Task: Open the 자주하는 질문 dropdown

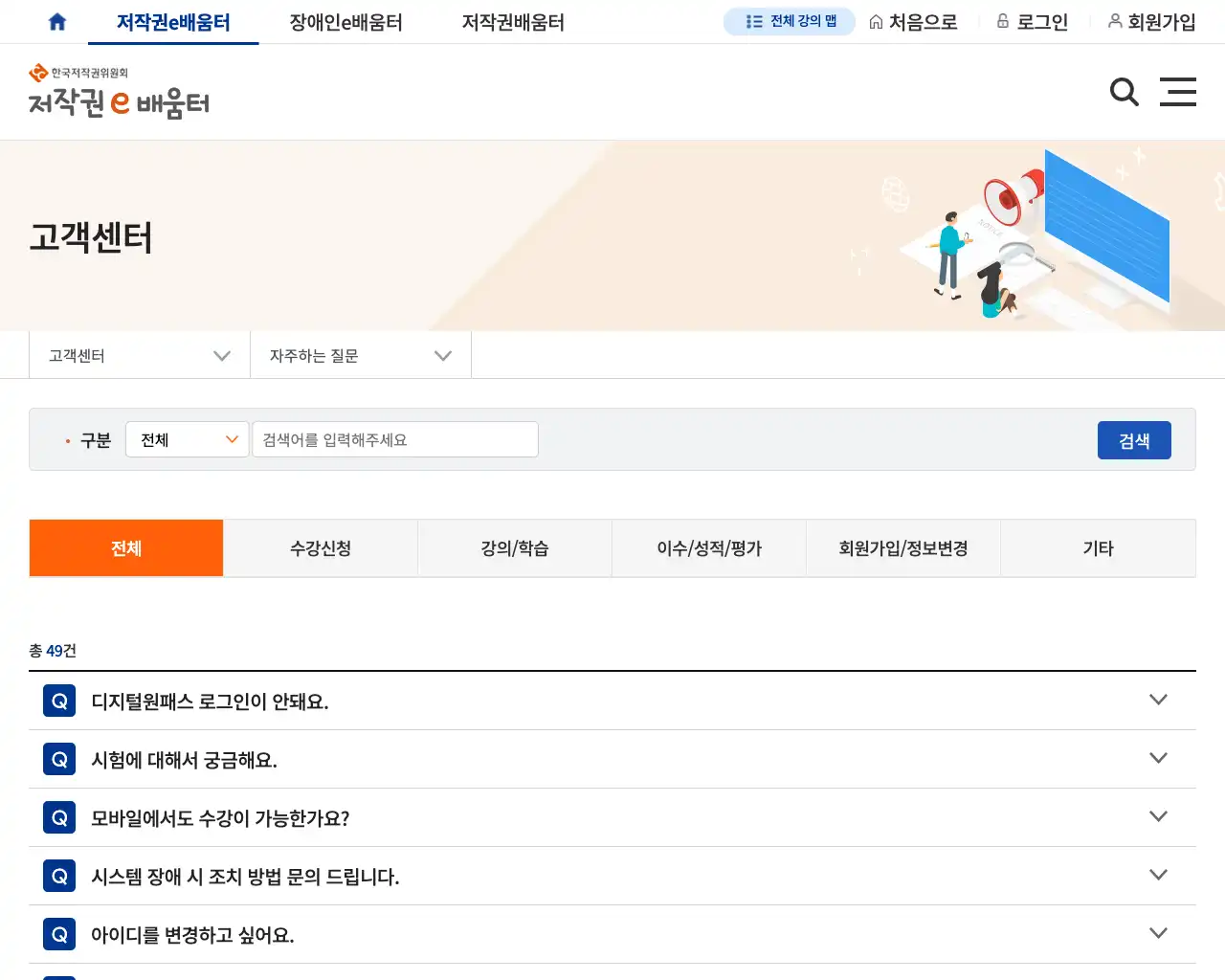Action: [x=360, y=355]
